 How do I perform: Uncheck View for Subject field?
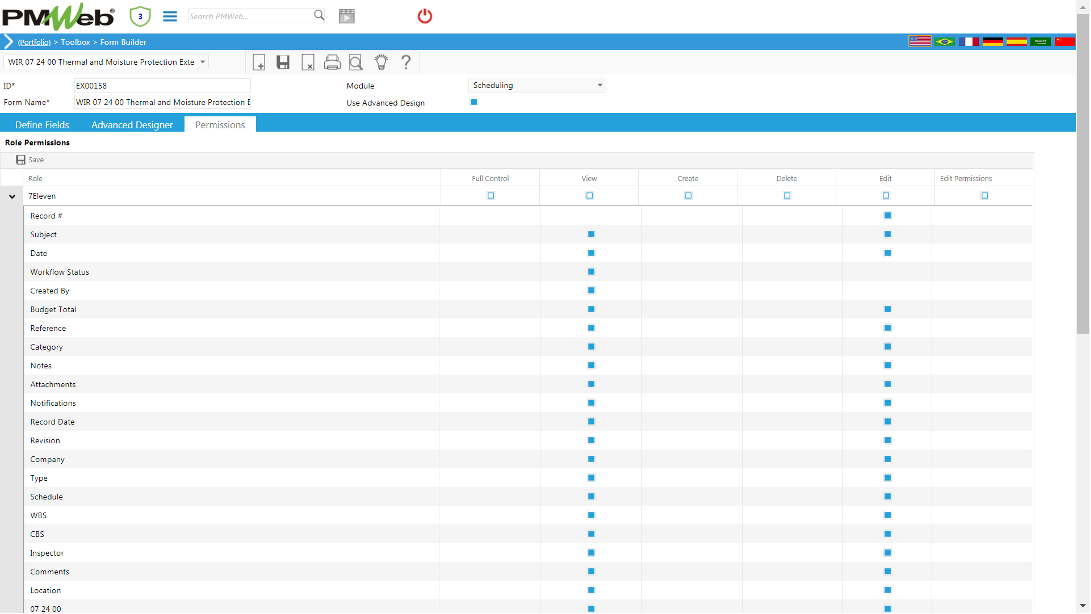click(591, 234)
